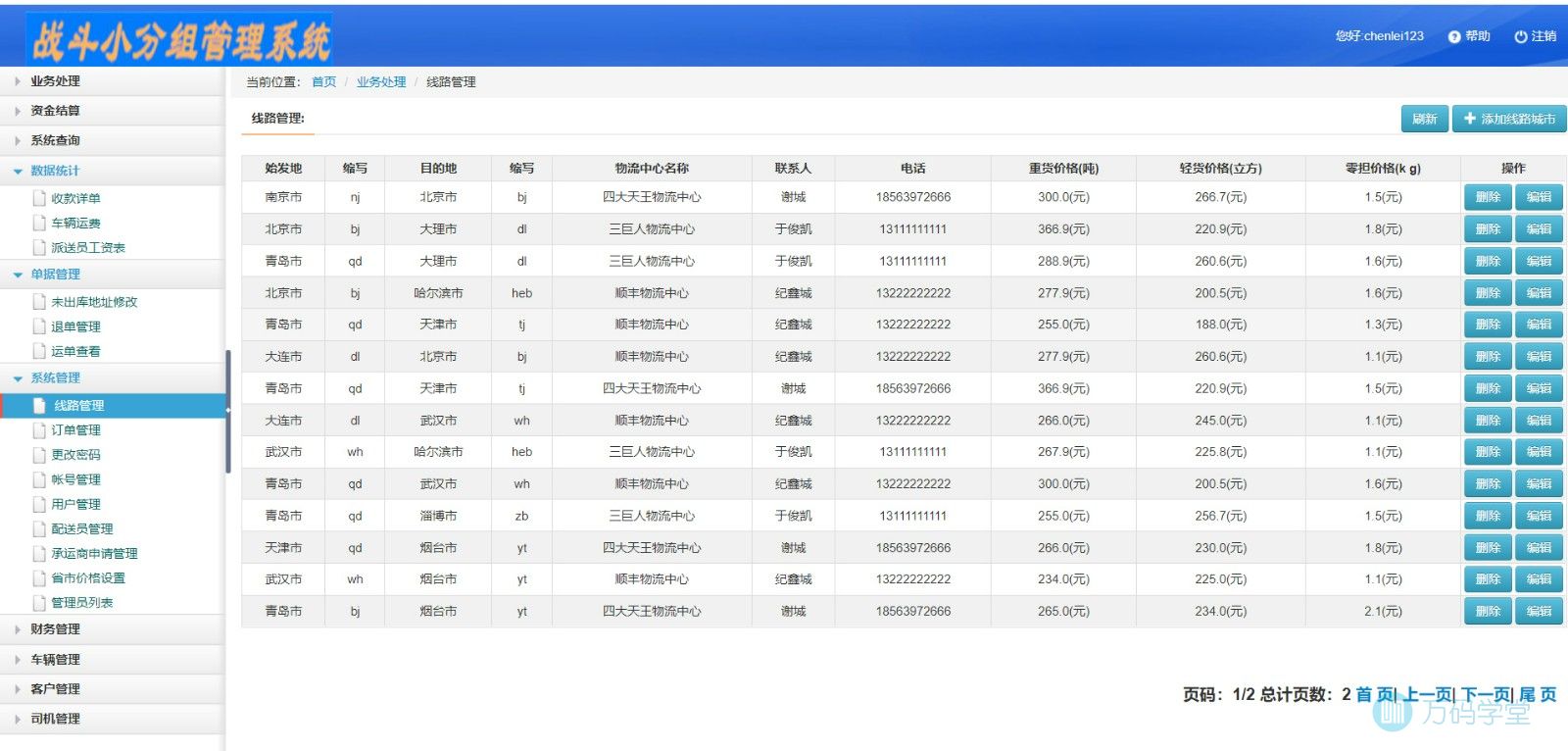Click the 车辆运费 document icon

(40, 223)
